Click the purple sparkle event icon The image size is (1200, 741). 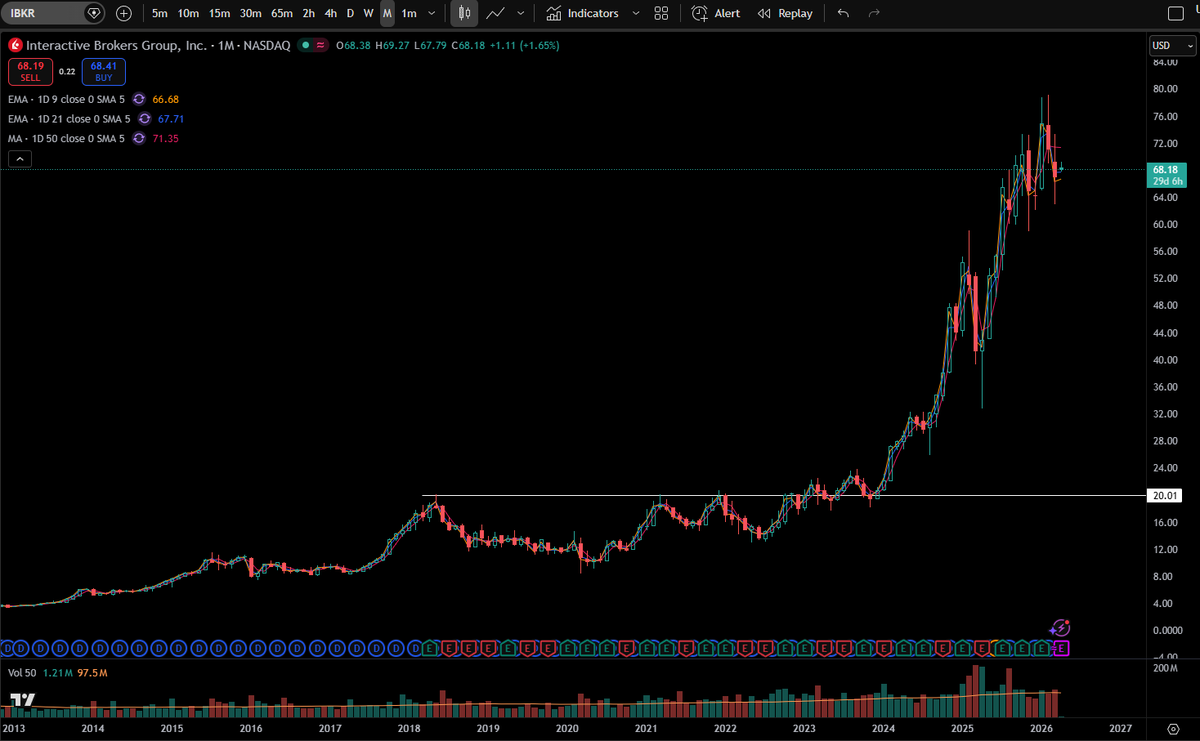(1062, 628)
